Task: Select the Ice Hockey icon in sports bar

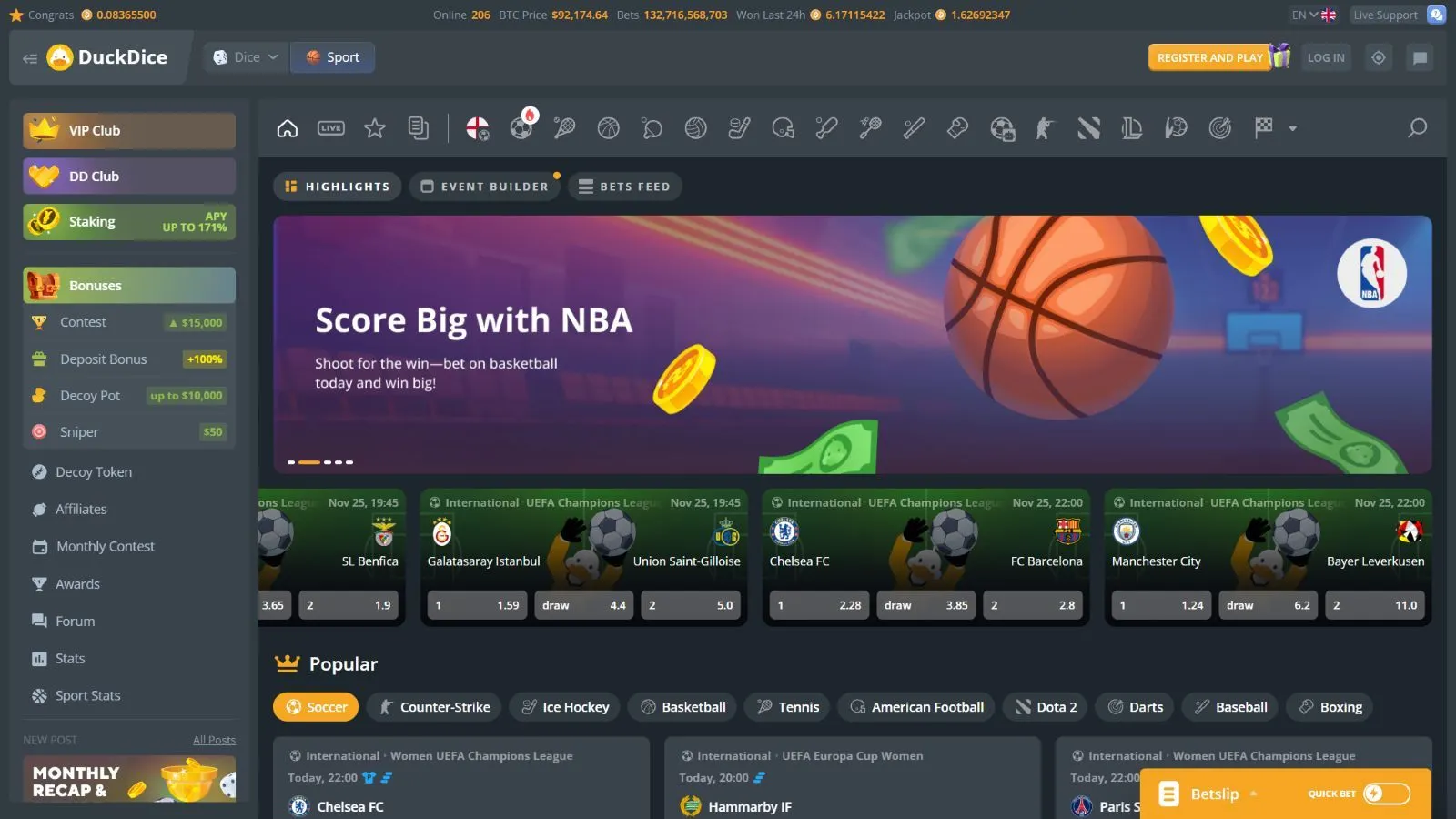Action: tap(740, 128)
